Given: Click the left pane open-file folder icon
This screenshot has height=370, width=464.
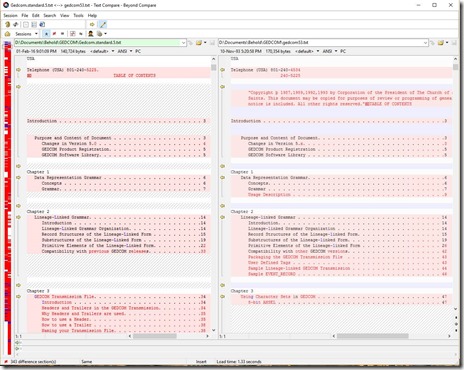Looking at the screenshot, I should [x=199, y=43].
